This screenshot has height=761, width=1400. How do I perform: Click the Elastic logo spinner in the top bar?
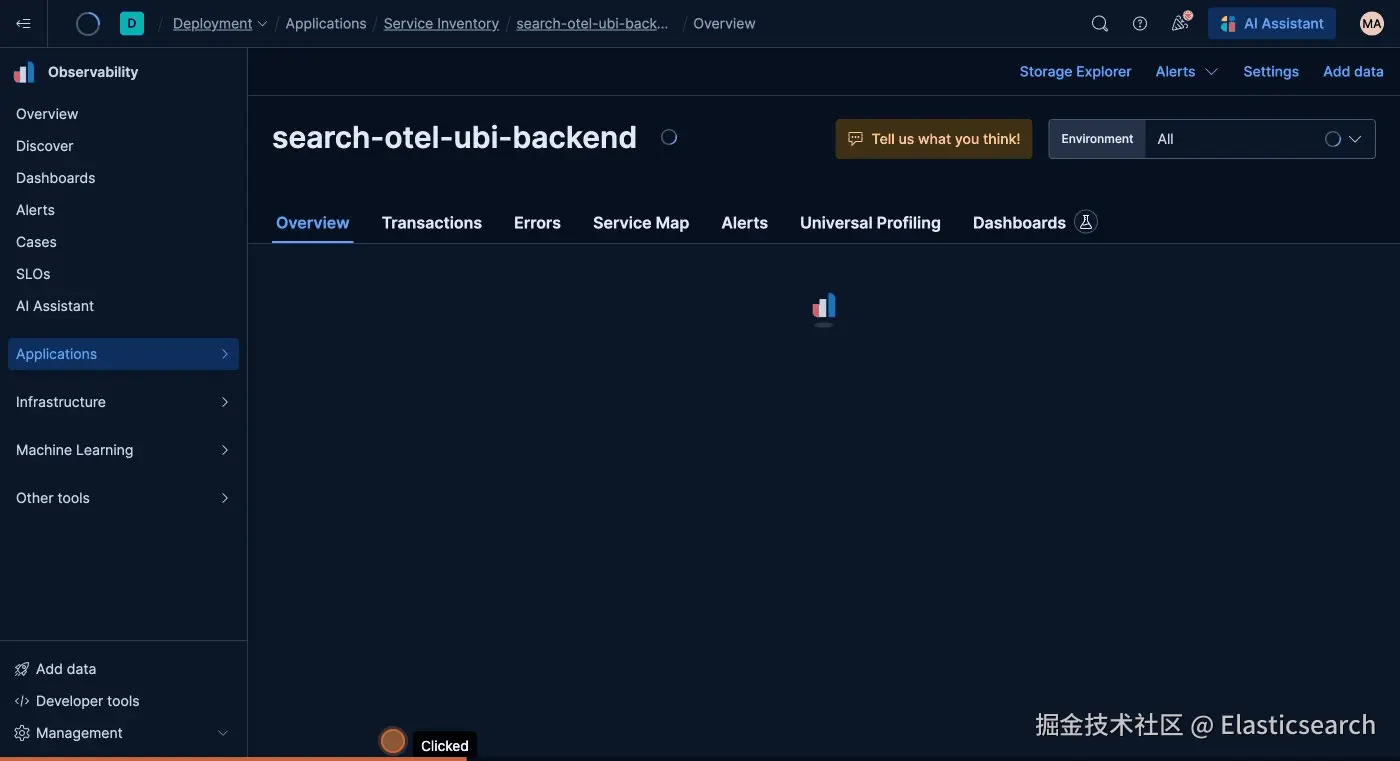click(88, 23)
